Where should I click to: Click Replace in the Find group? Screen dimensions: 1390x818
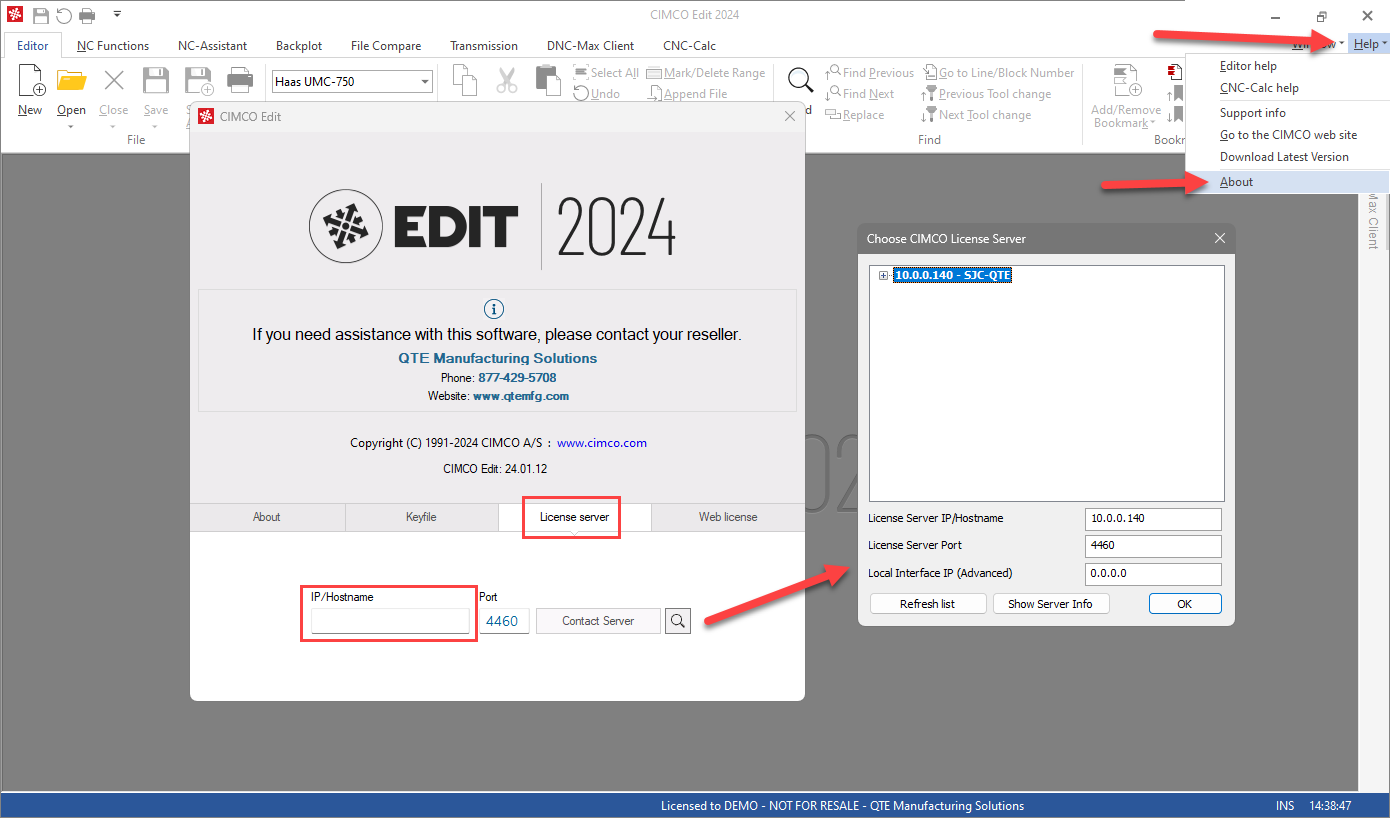[x=855, y=115]
